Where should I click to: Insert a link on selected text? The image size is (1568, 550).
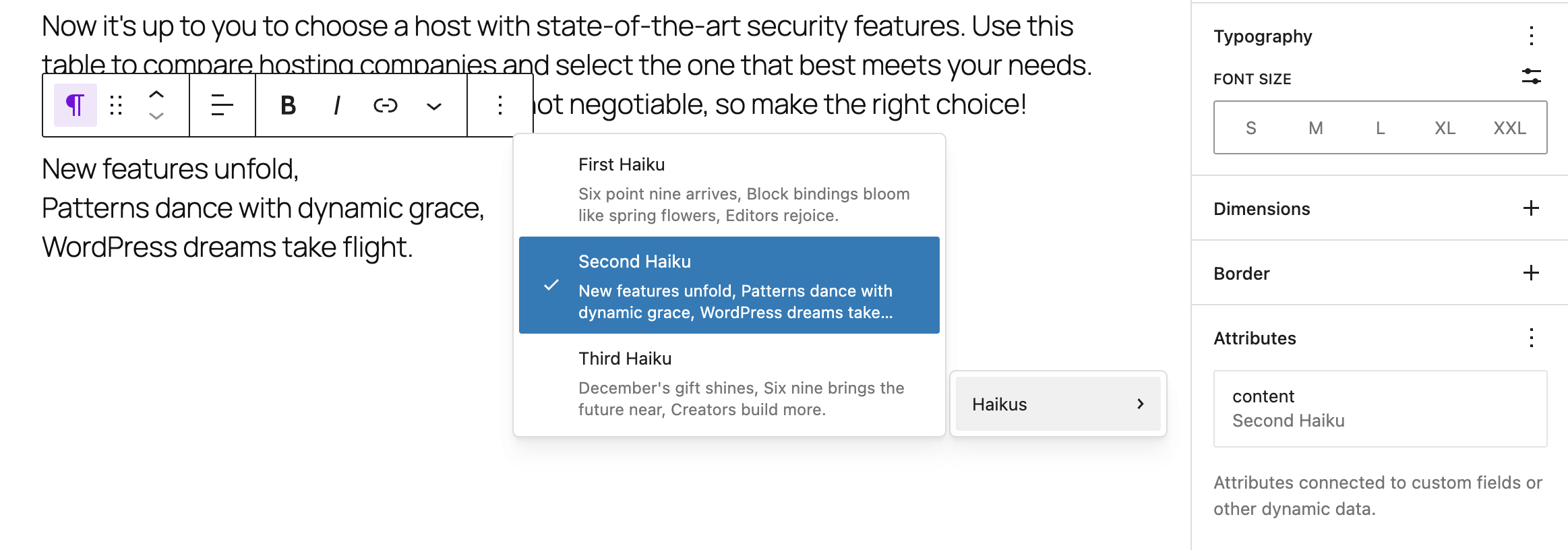(386, 105)
